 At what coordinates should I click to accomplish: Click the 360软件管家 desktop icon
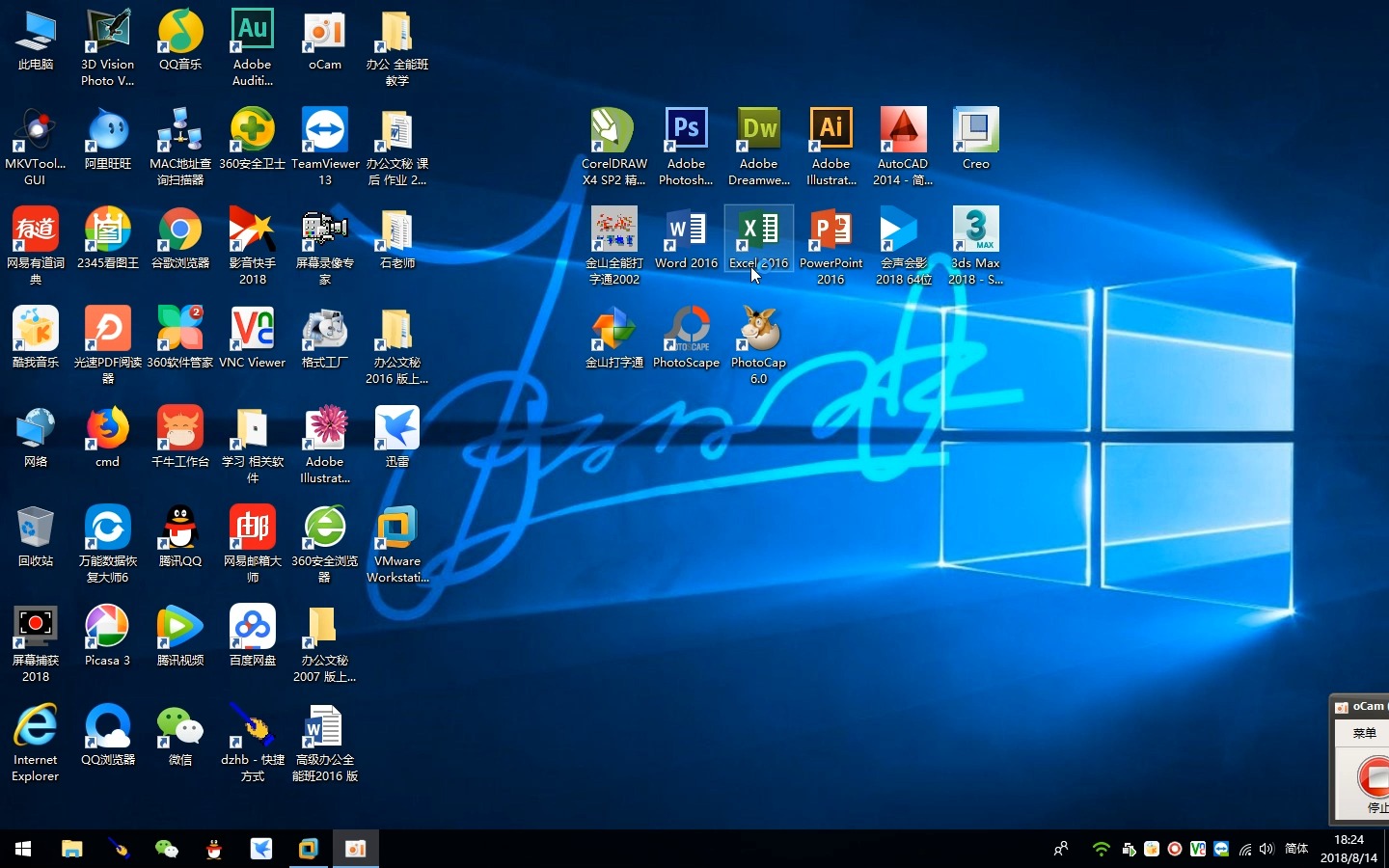coord(180,339)
